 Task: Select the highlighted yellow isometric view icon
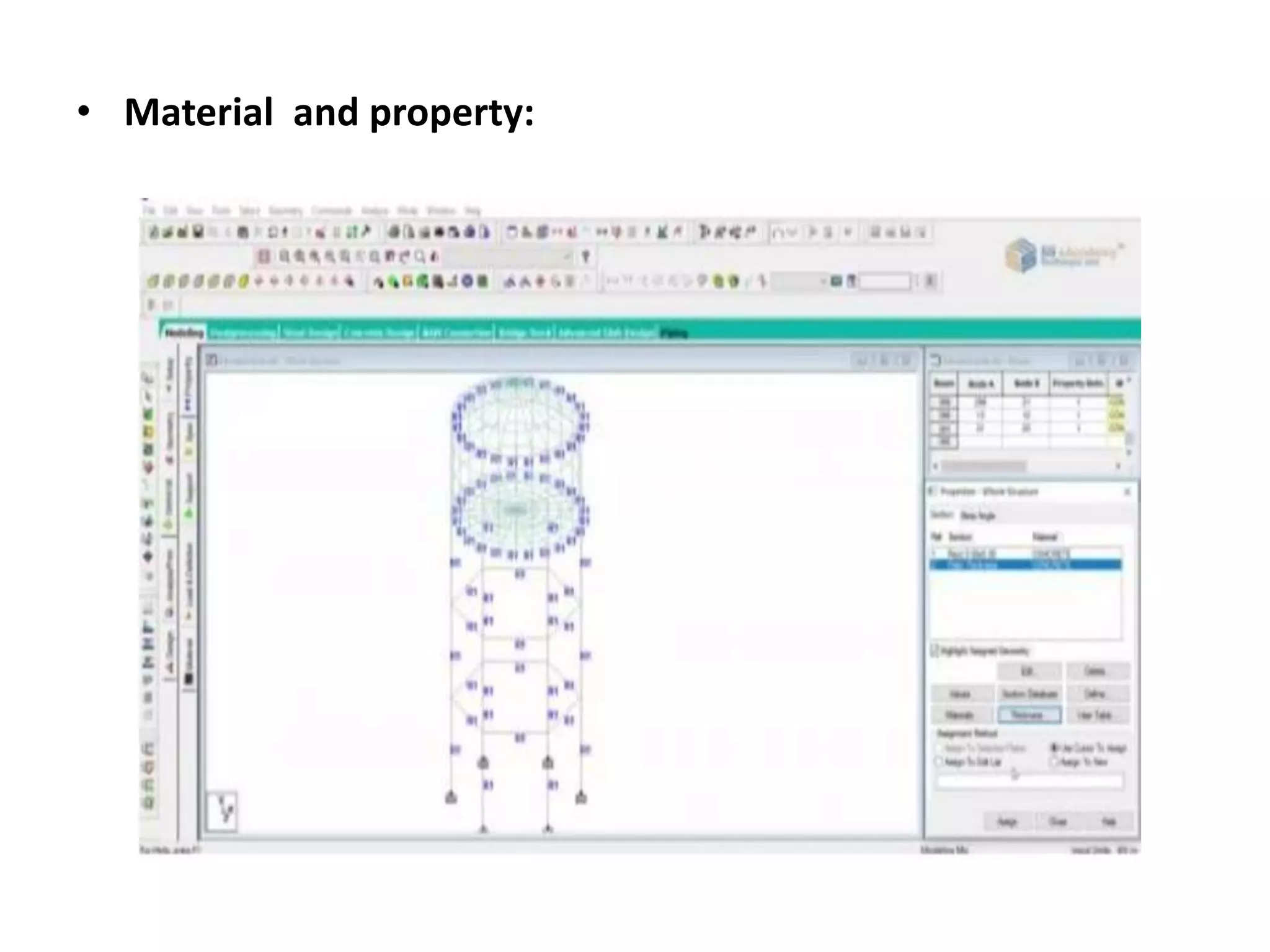pyautogui.click(x=244, y=281)
